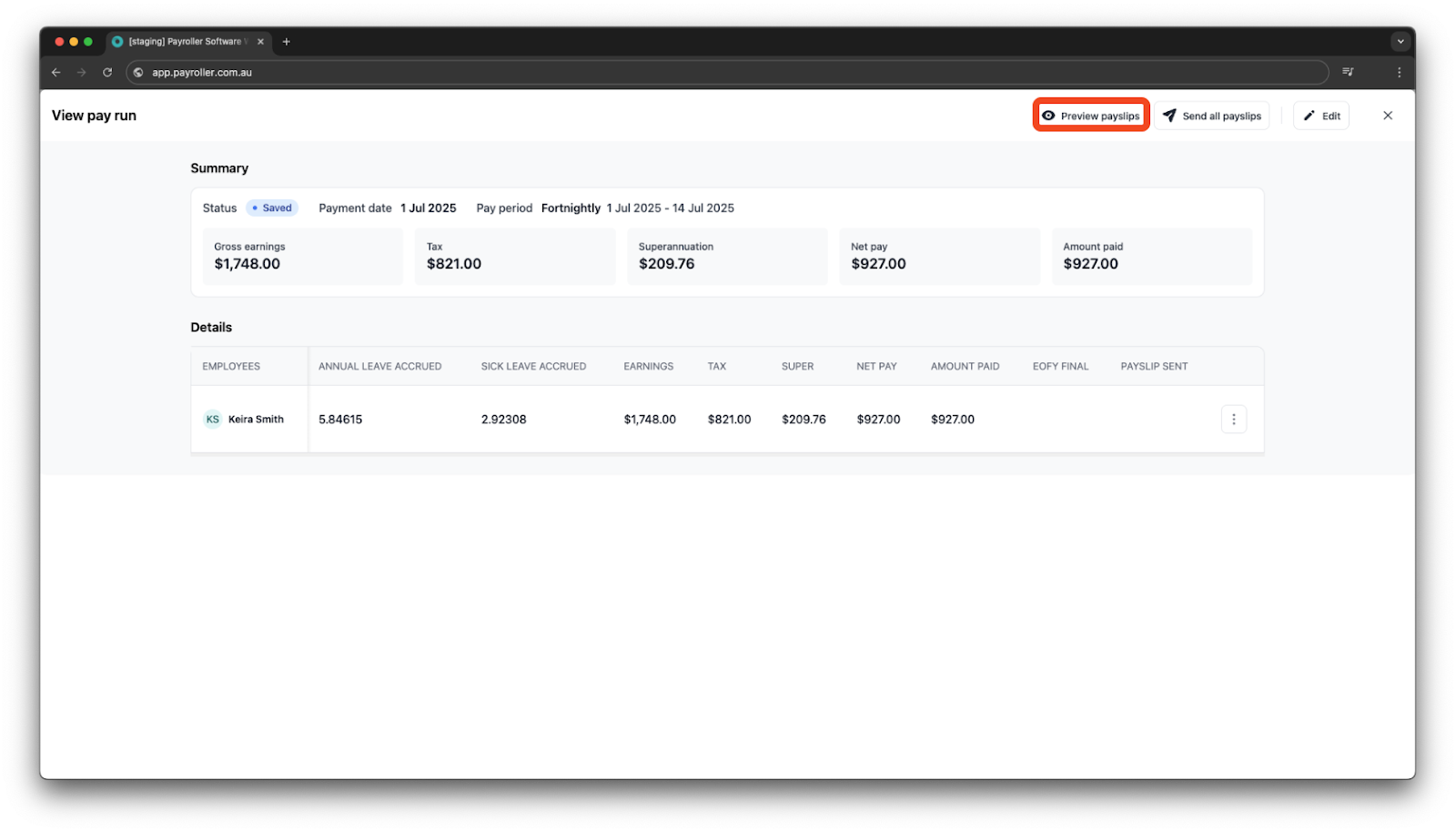Click the Superannuation $209.76 card
1456x832 pixels.
click(x=727, y=257)
